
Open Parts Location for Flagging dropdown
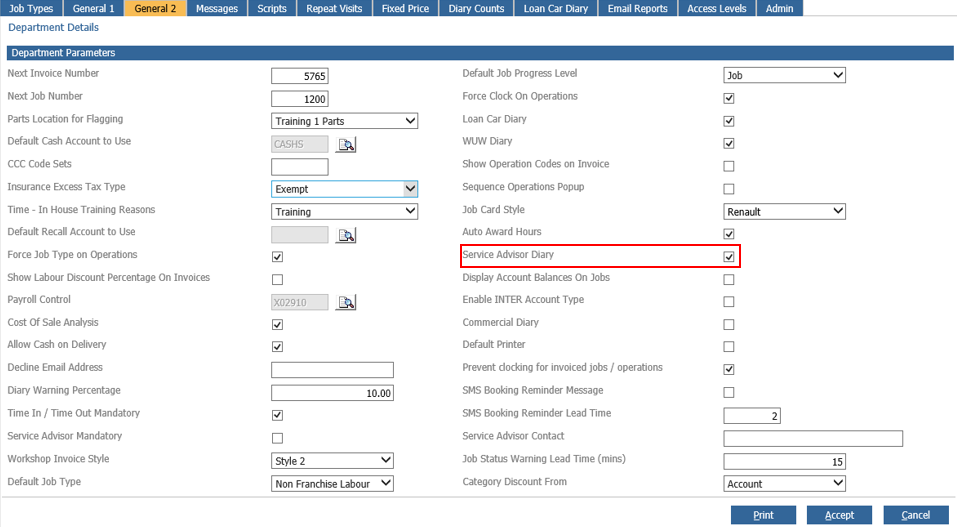(x=344, y=121)
